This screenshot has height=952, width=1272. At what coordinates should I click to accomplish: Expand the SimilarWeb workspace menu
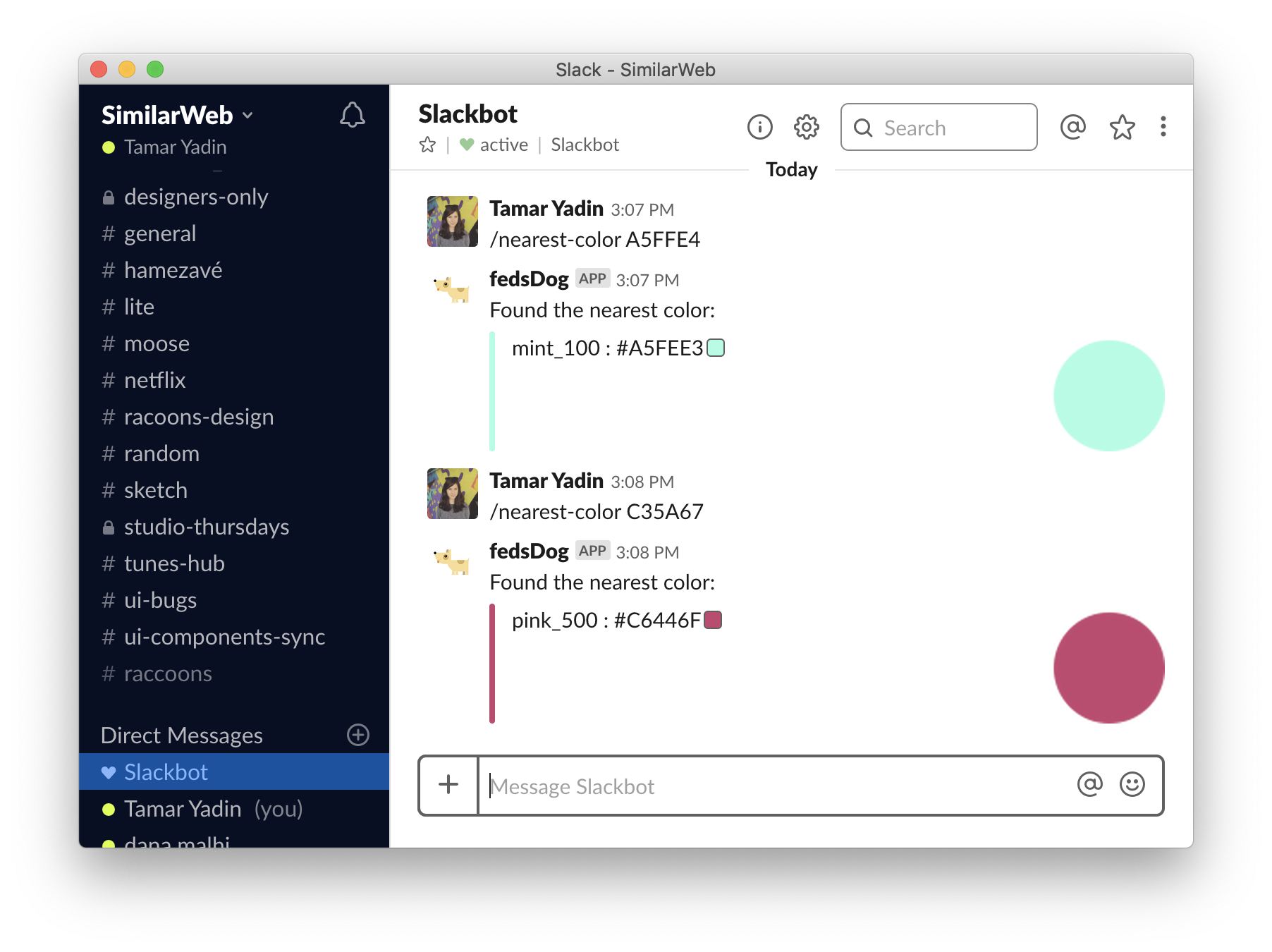(177, 115)
